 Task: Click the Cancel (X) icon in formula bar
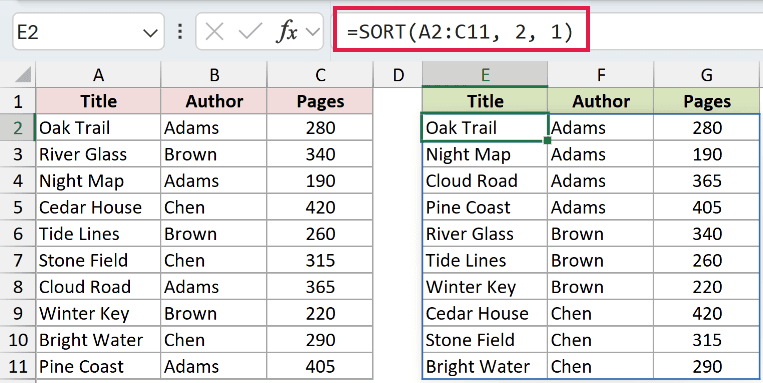(214, 32)
